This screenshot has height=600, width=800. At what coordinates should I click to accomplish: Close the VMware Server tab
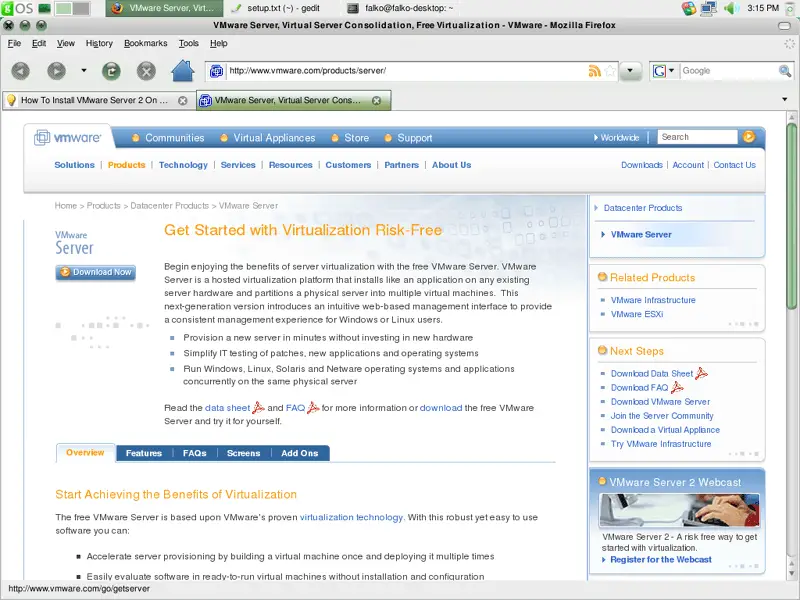(x=377, y=101)
